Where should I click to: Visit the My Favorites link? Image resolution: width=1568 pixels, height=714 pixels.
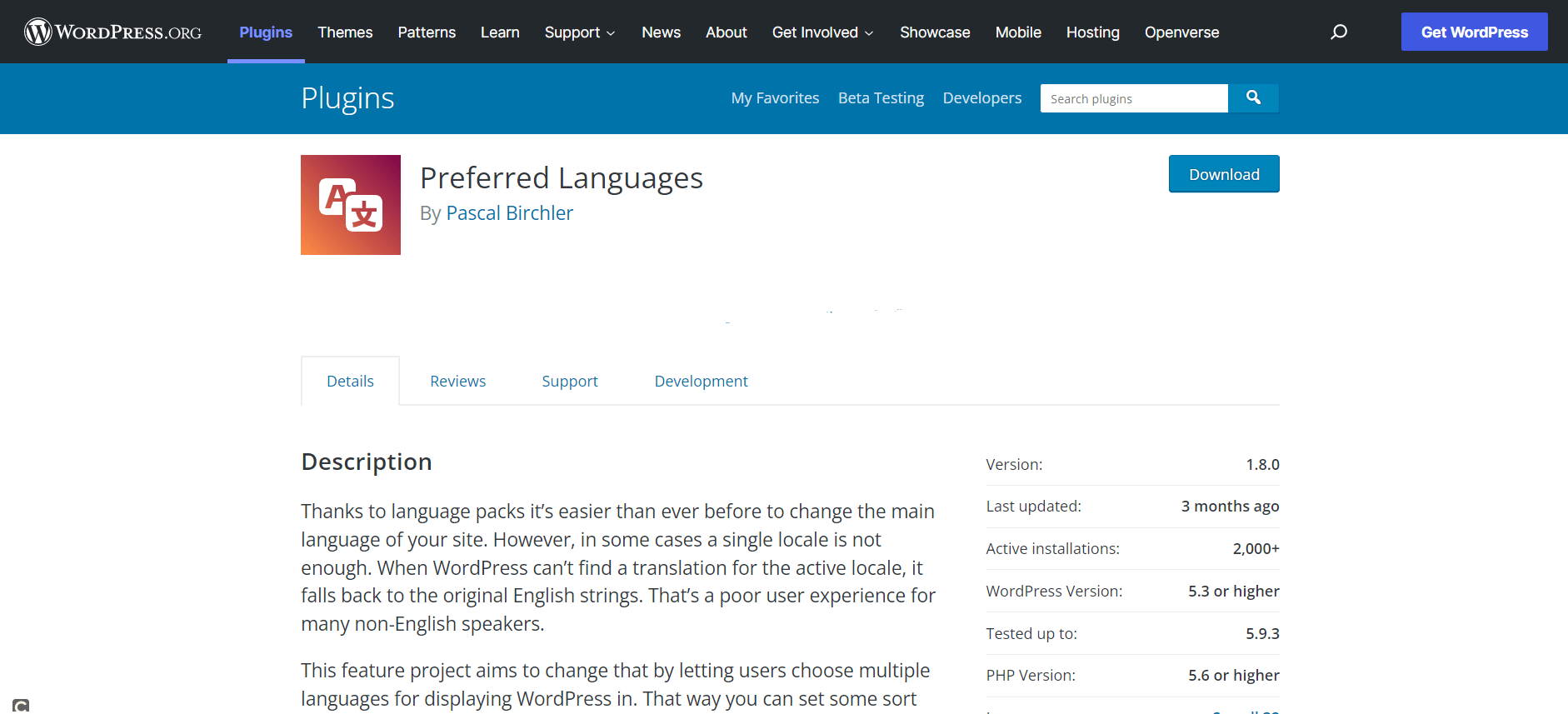(x=775, y=98)
